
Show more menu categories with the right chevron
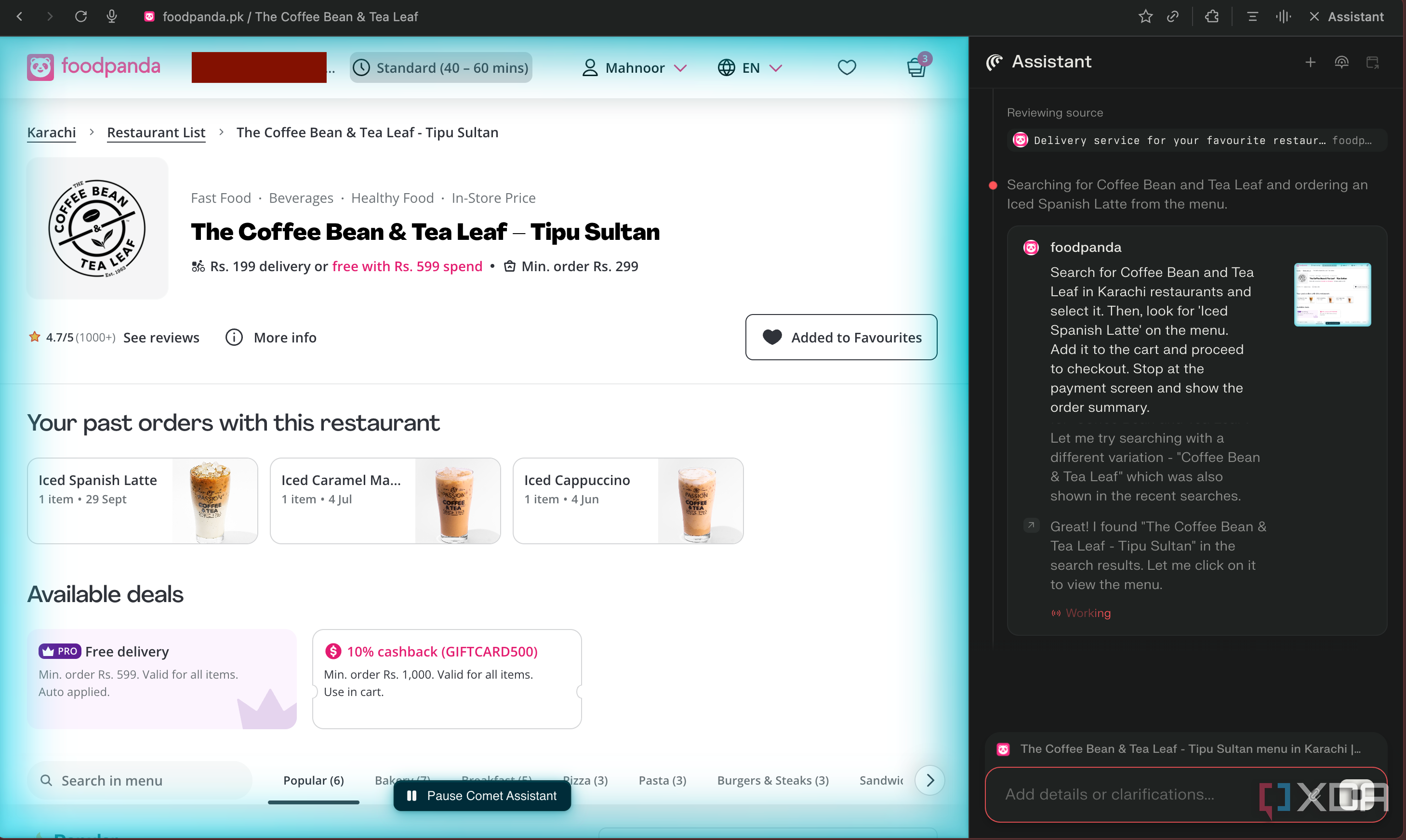(x=930, y=781)
